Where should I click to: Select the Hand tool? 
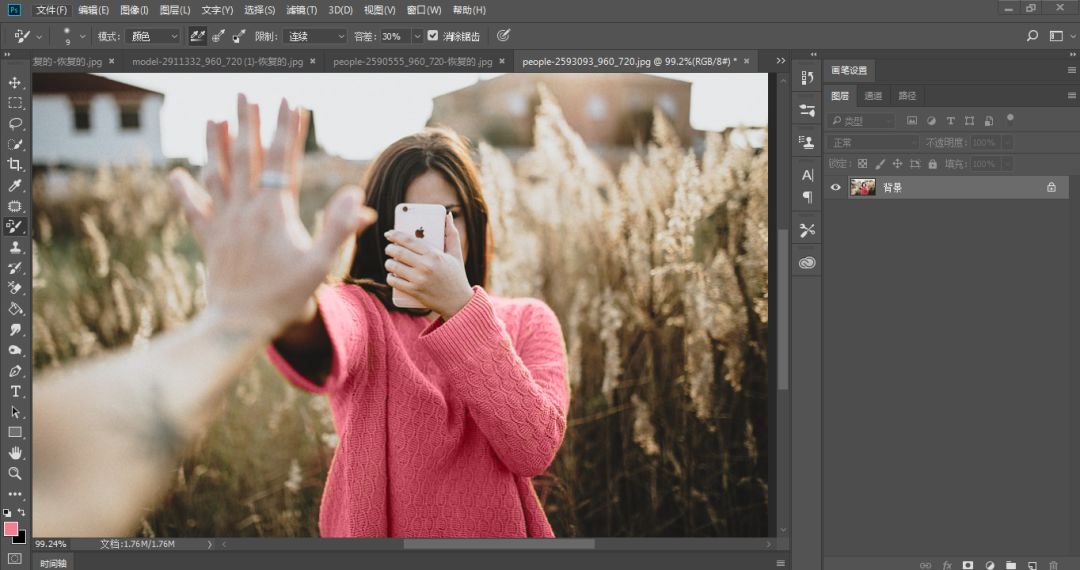point(15,453)
